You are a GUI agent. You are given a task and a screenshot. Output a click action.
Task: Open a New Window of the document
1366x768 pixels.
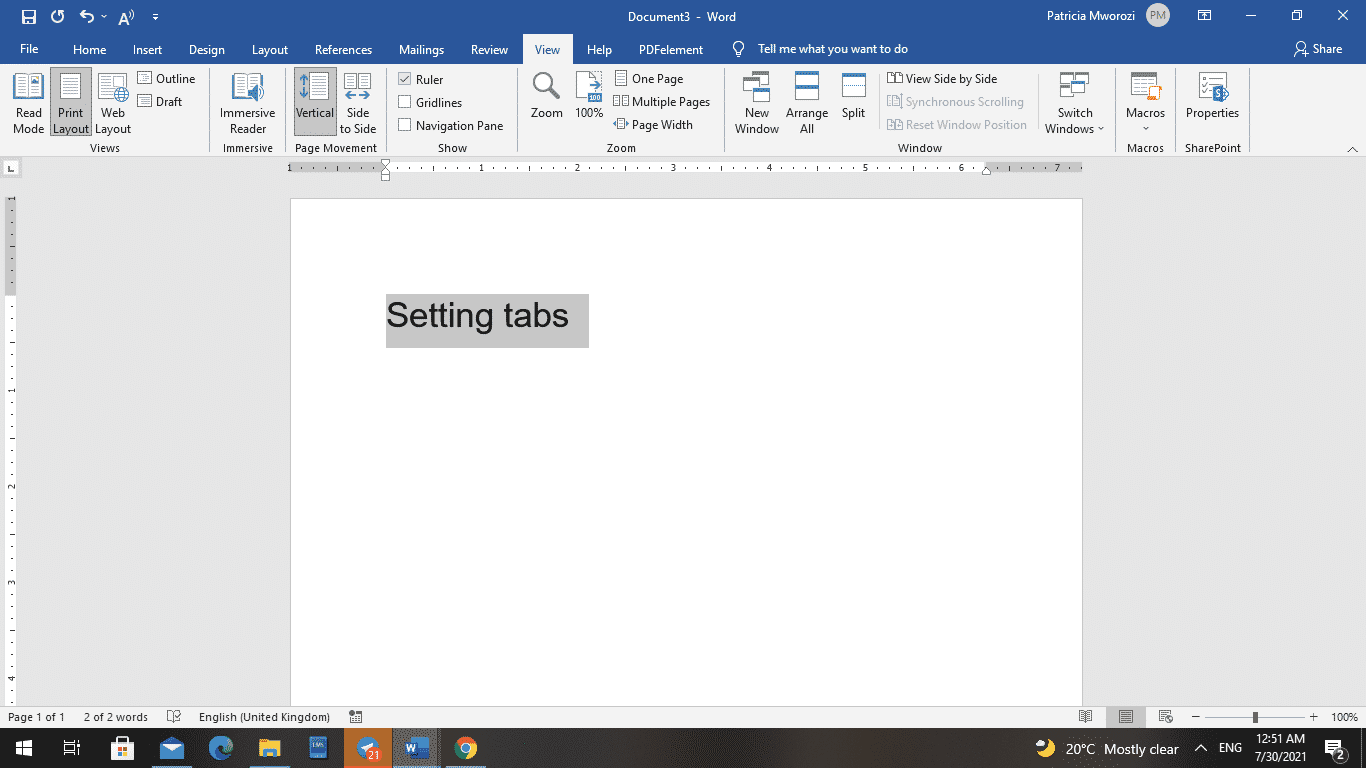pos(756,101)
